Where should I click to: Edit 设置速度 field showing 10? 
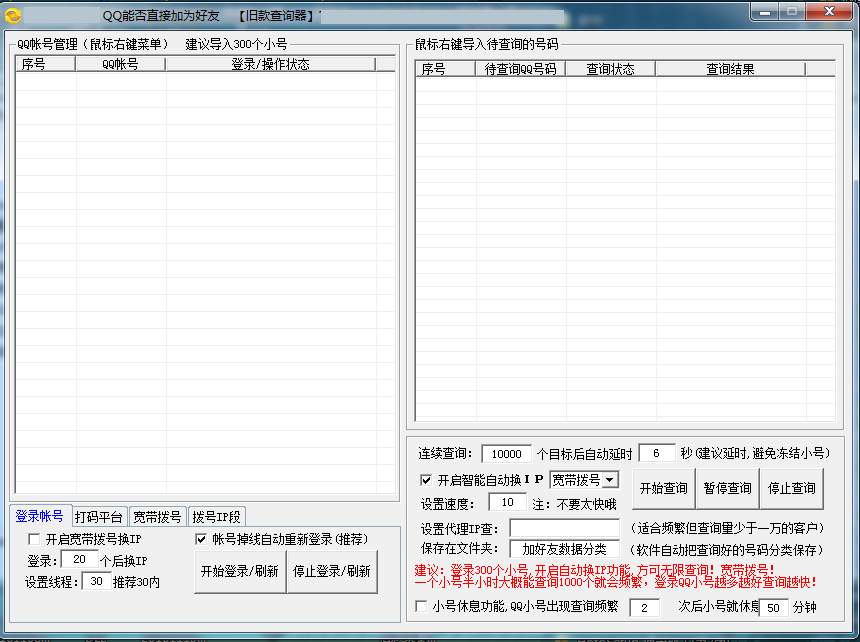[507, 502]
